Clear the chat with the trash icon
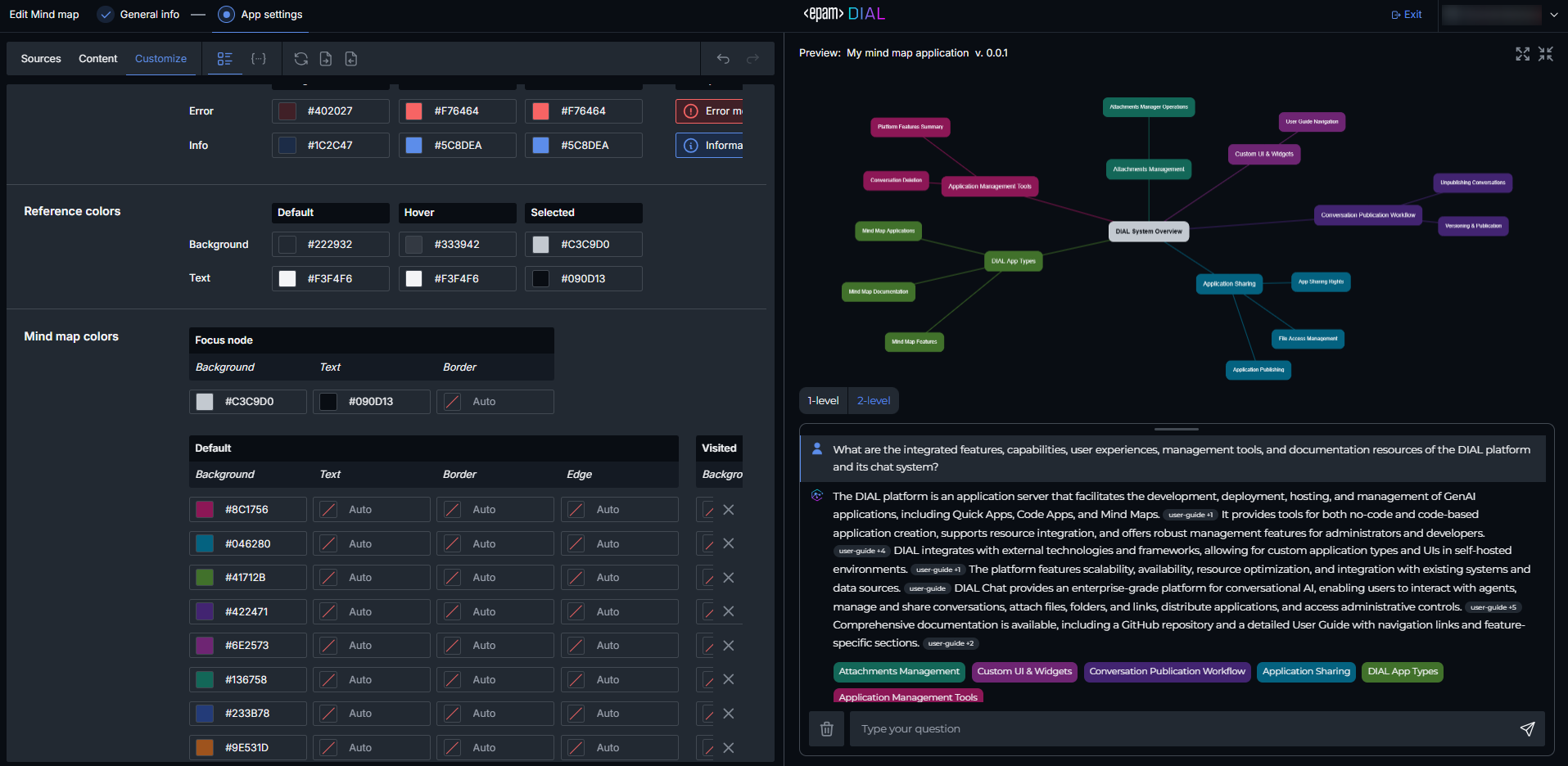 pyautogui.click(x=826, y=729)
